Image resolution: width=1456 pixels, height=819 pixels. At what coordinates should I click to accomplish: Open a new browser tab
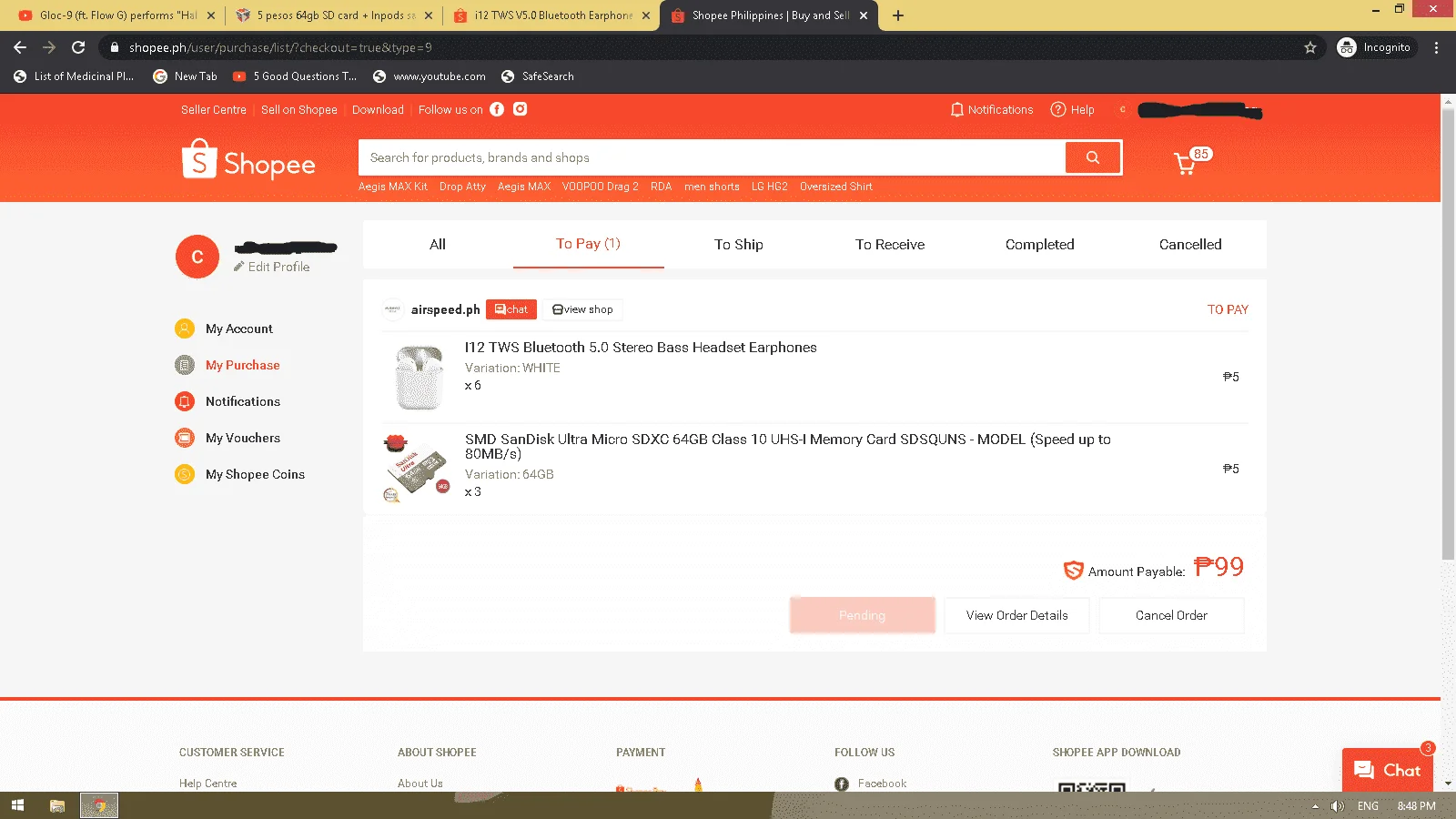[898, 15]
